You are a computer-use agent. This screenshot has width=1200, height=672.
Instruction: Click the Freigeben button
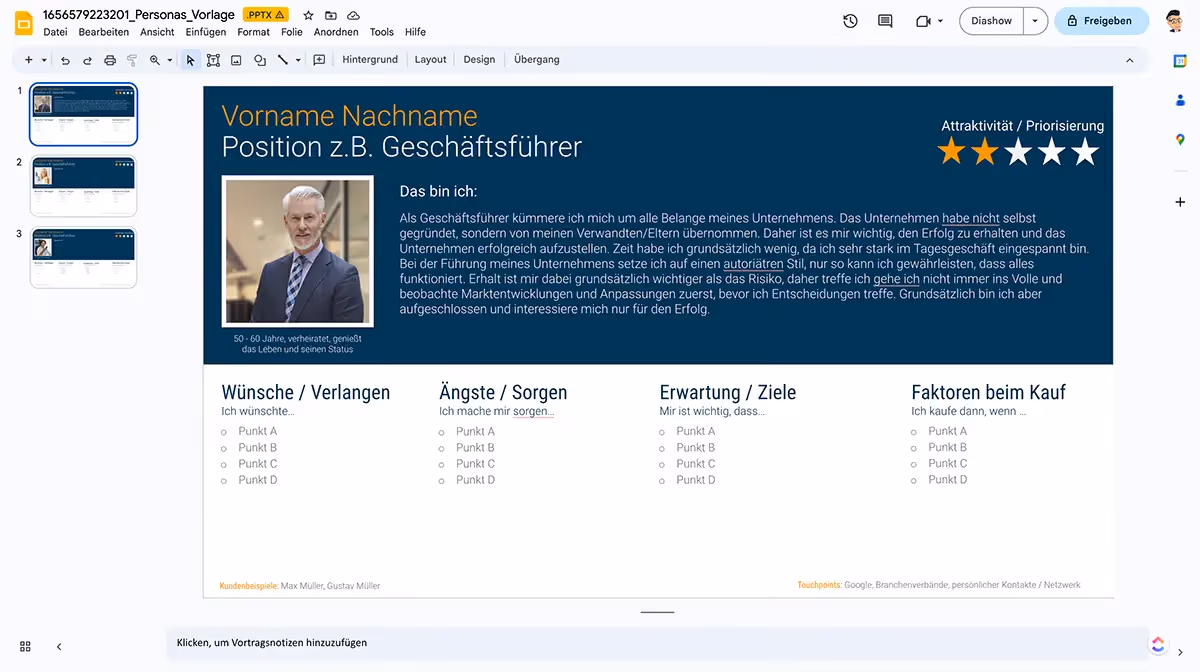1101,20
